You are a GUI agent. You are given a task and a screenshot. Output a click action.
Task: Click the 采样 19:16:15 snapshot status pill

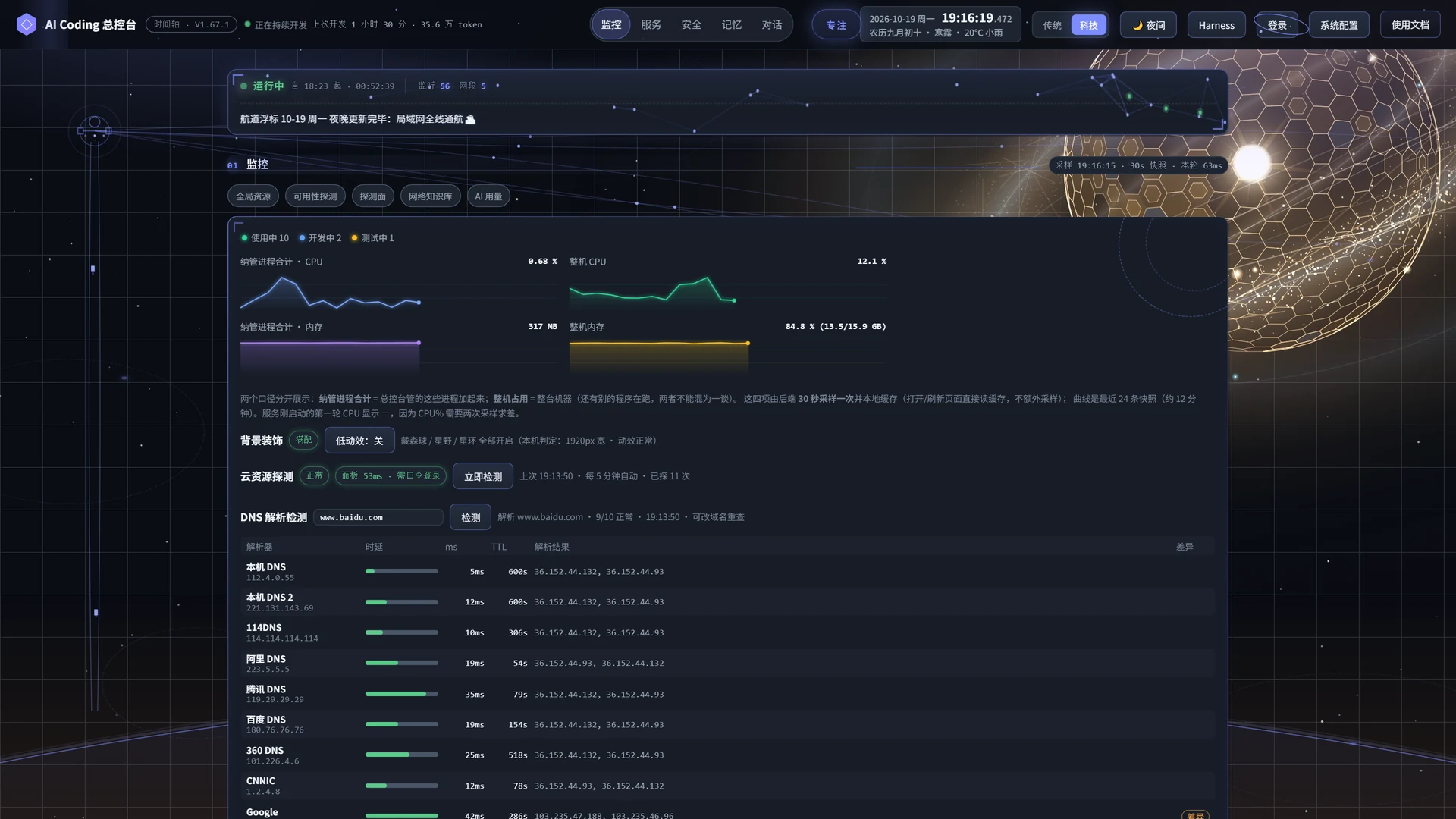(1139, 165)
